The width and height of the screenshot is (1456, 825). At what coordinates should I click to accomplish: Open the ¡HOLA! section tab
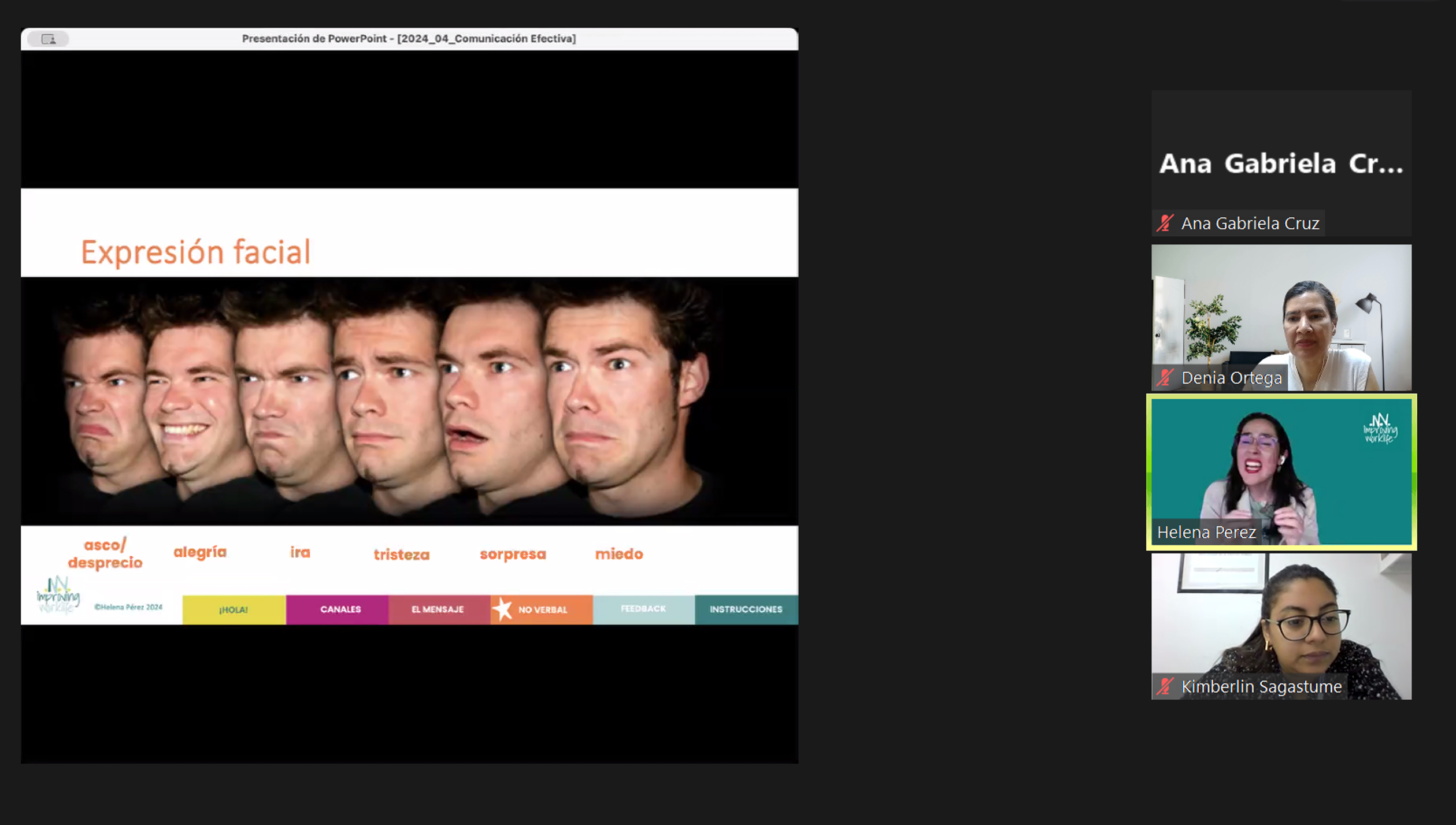[x=234, y=610]
